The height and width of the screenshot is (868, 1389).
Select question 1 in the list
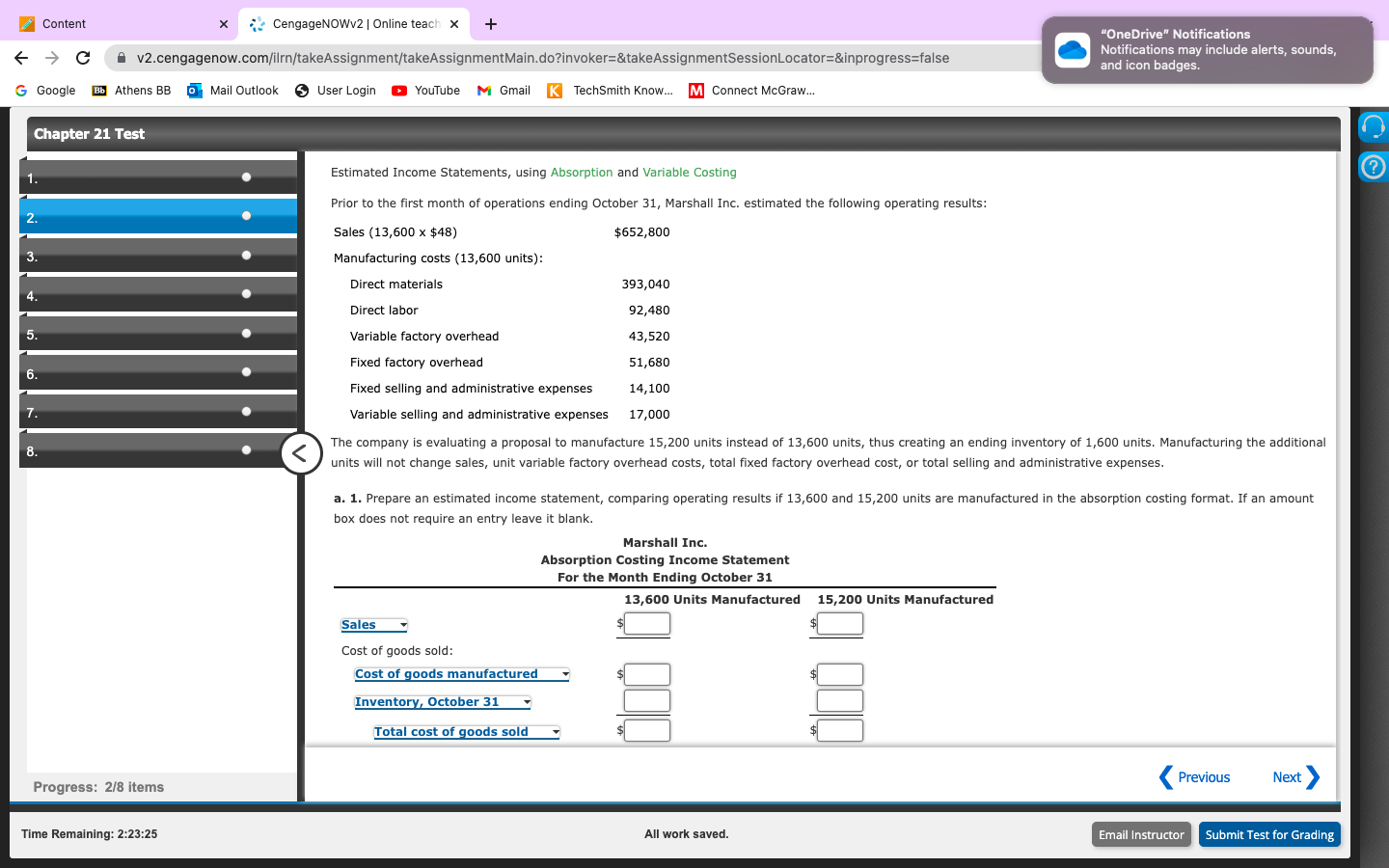click(x=158, y=177)
